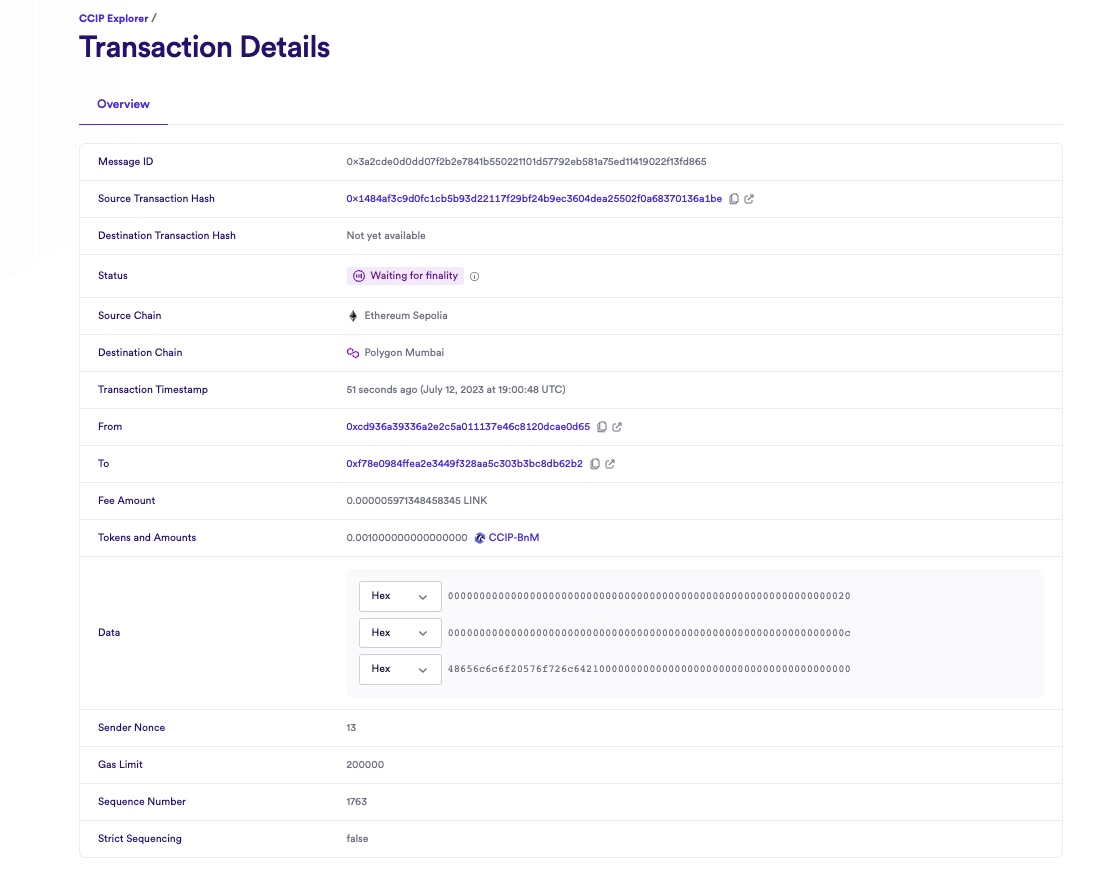Viewport: 1118px width, 886px height.
Task: Click the token amount '0.001000000000000000'
Action: click(407, 538)
